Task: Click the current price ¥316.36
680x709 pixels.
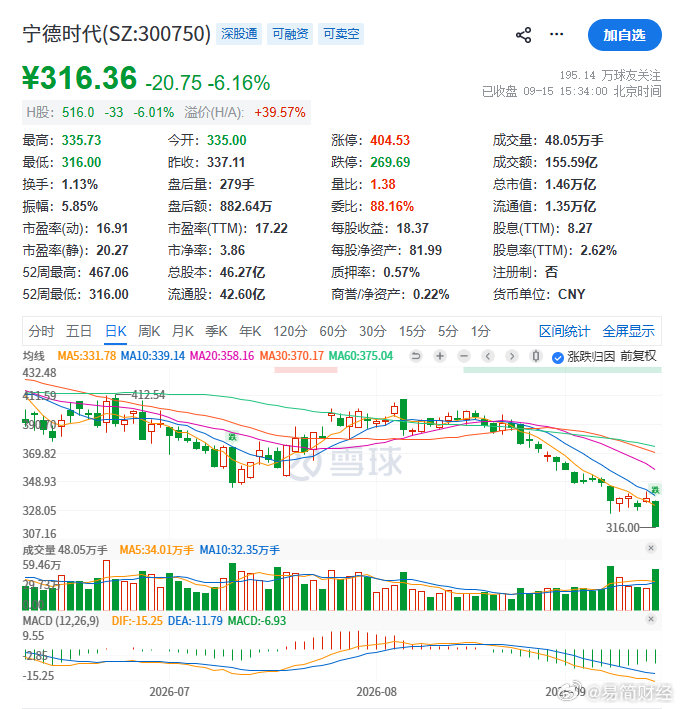Action: (80, 78)
